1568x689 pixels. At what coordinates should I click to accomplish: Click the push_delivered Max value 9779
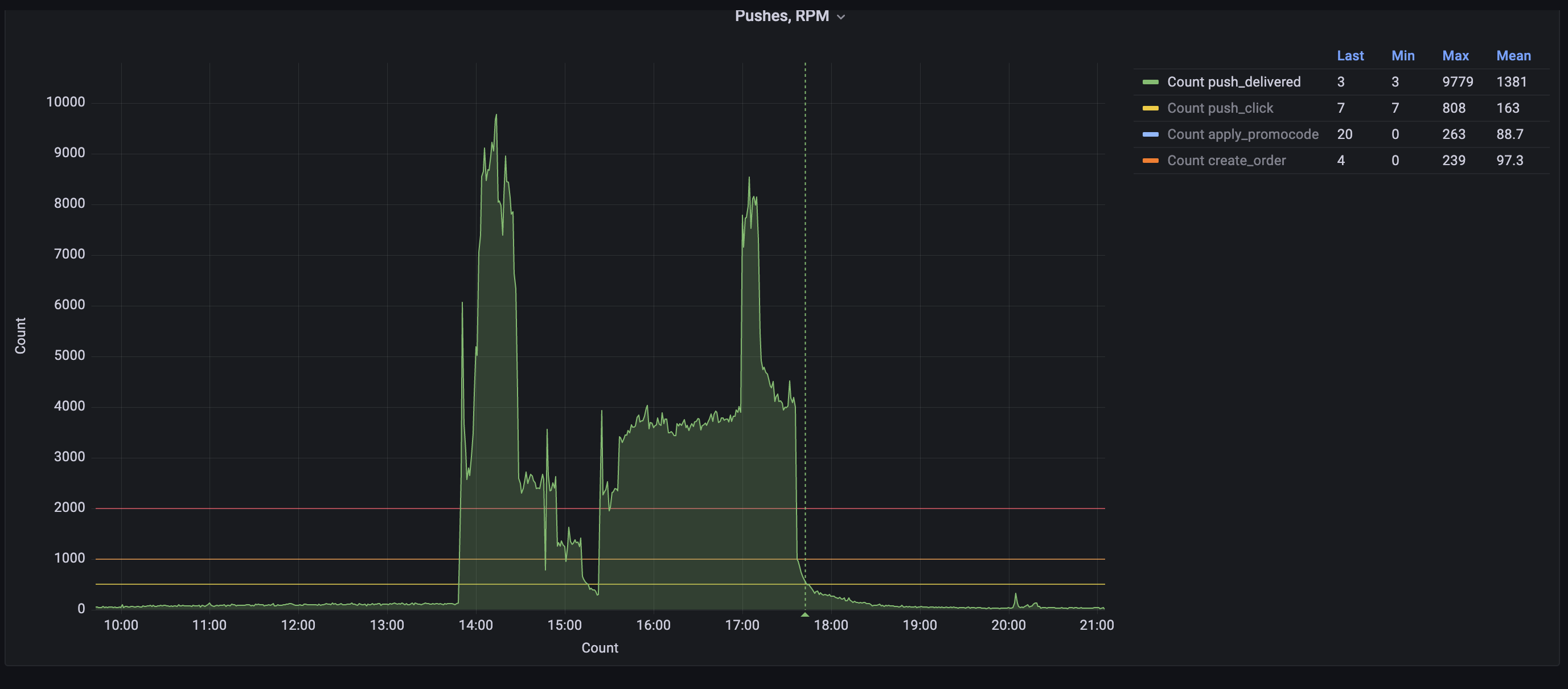pos(1457,81)
